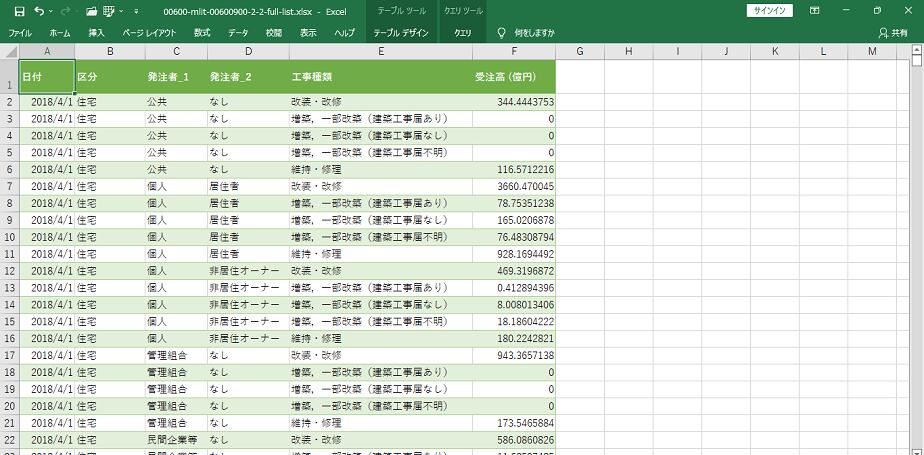Switch to the テーブル デザイン tab
Image resolution: width=924 pixels, height=455 pixels.
coord(401,33)
